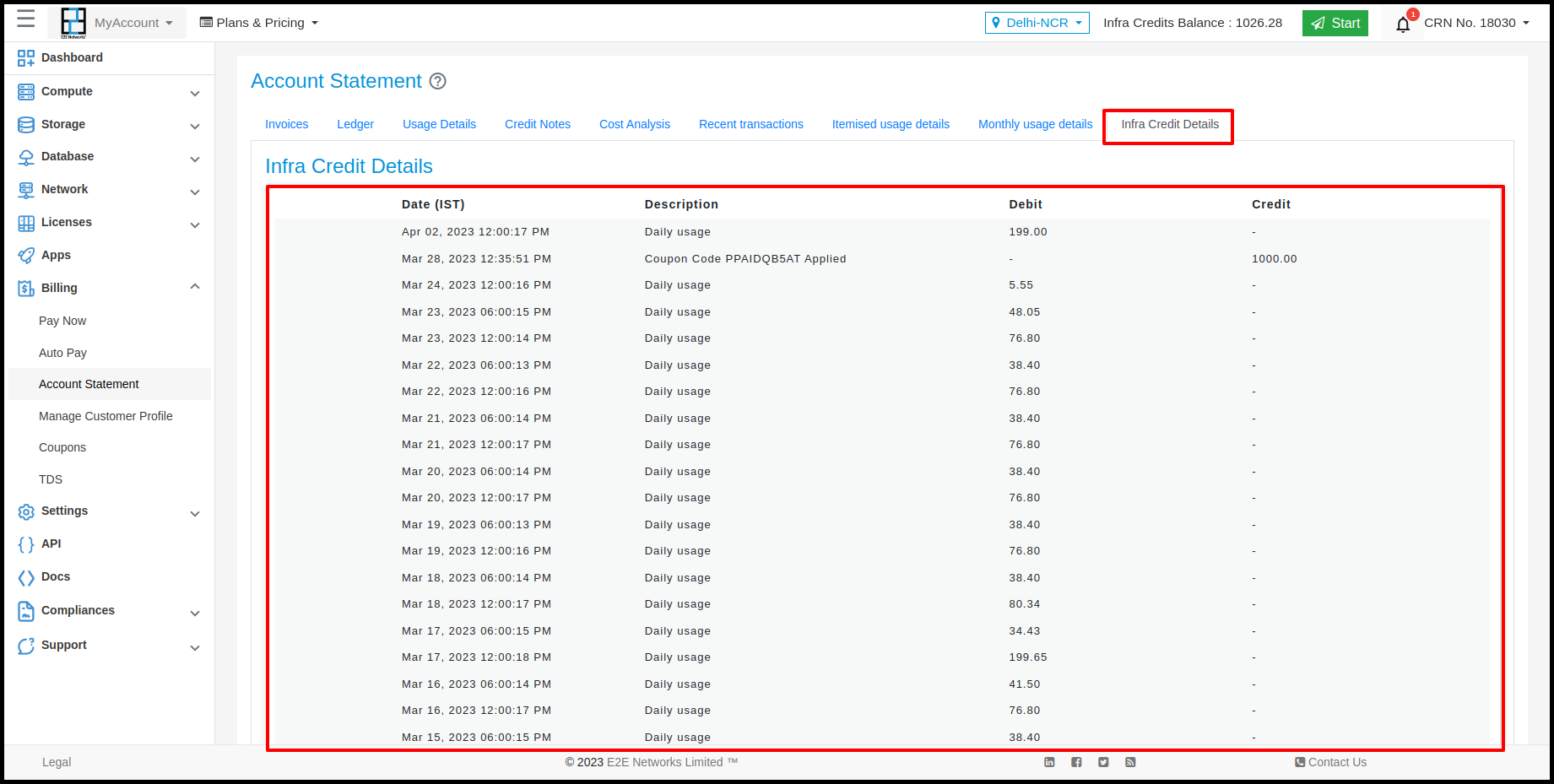Screen dimensions: 1554x784
Task: Expand the Settings section chevron
Action: coord(195,514)
